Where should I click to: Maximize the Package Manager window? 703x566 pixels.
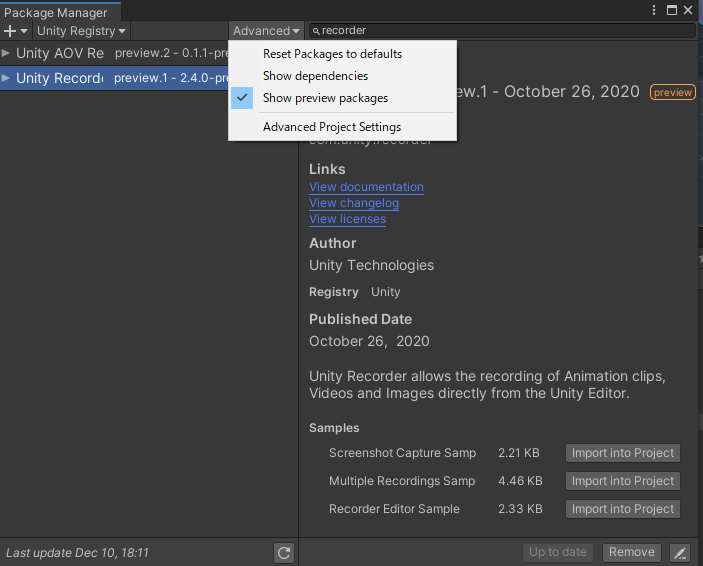(x=671, y=10)
